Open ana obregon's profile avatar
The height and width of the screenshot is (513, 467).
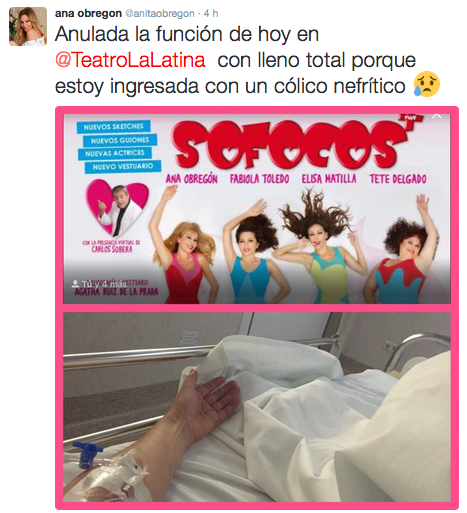[28, 26]
